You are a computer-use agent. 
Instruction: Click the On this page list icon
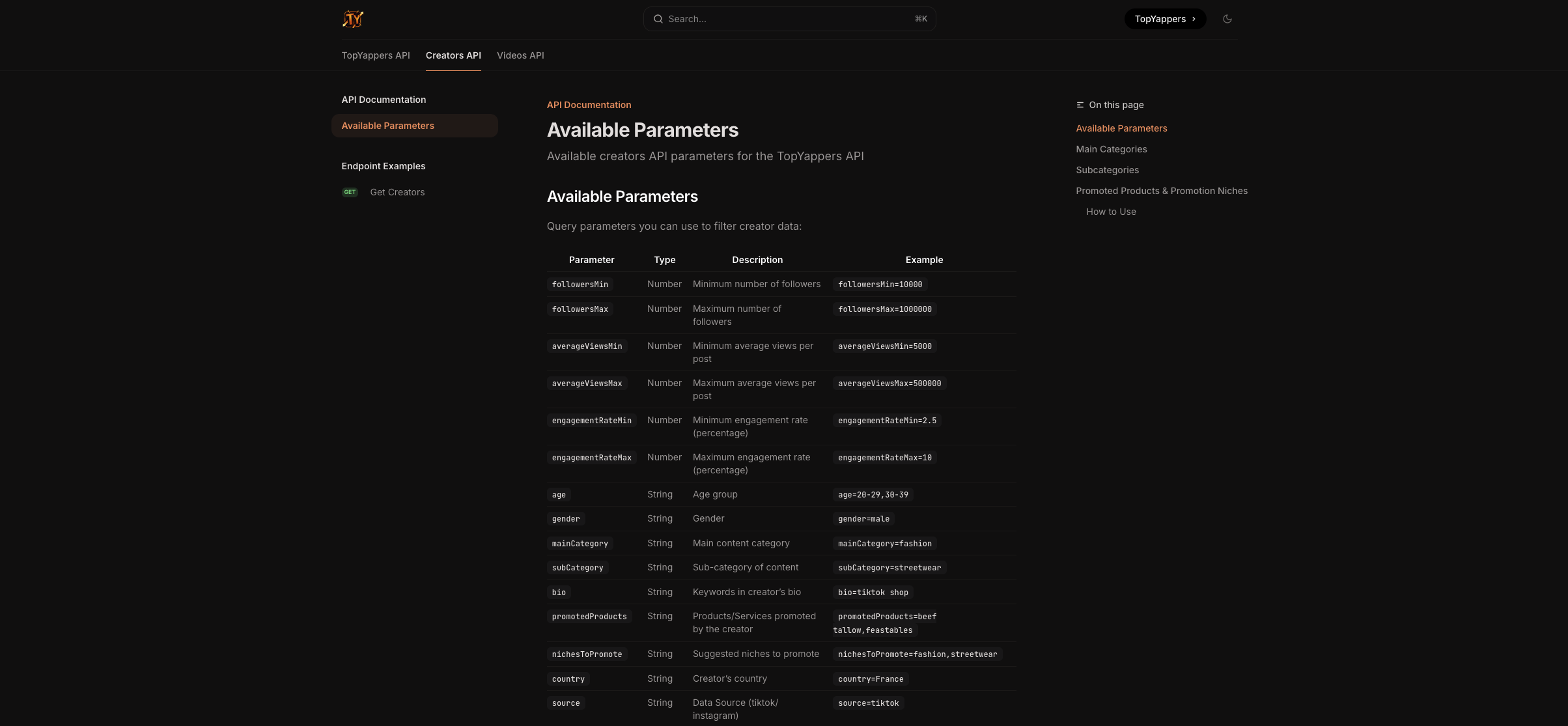tap(1080, 105)
